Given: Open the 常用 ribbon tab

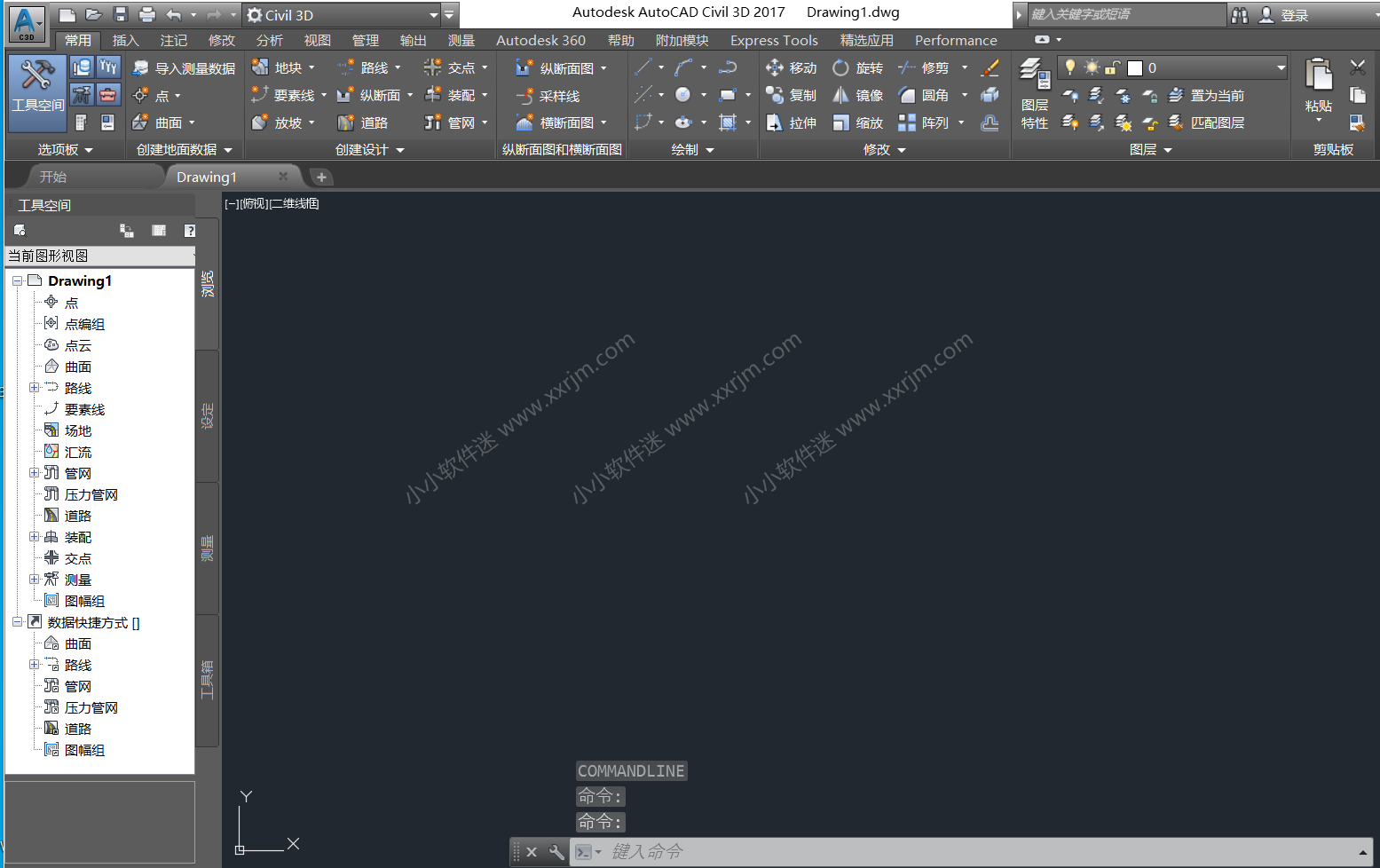Looking at the screenshot, I should coord(78,40).
